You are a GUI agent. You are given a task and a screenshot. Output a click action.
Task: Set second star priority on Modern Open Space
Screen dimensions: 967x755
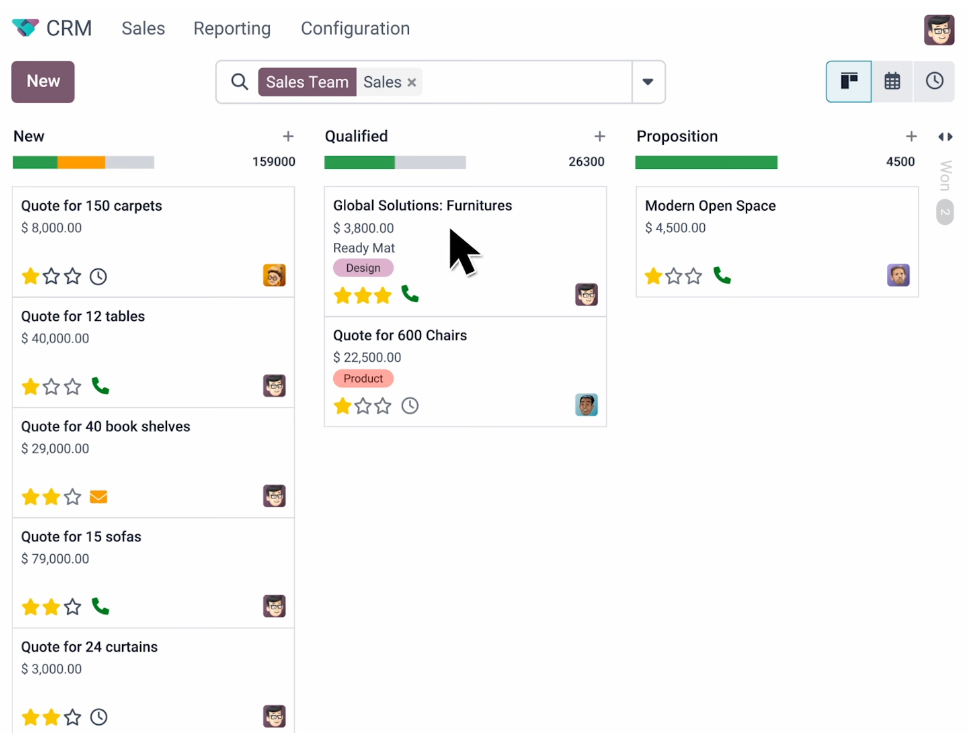coord(674,276)
